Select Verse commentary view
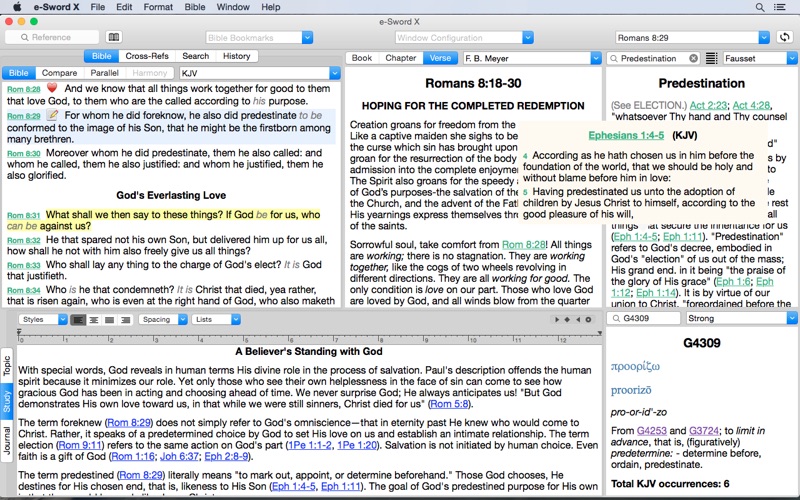The height and width of the screenshot is (500, 800). coord(440,58)
